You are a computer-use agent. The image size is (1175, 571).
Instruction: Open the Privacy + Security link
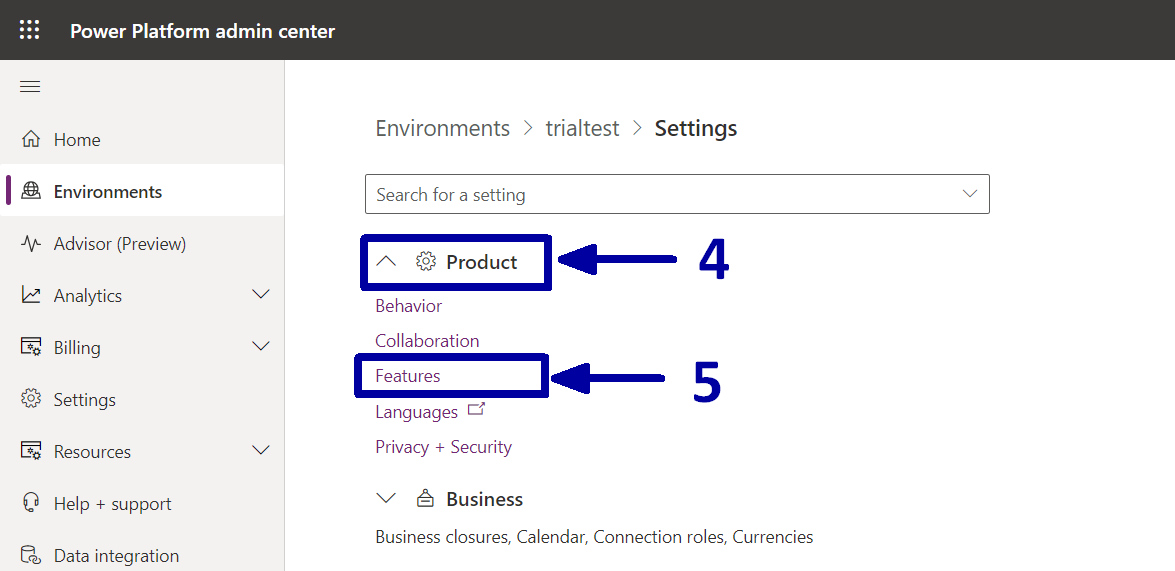coord(444,447)
